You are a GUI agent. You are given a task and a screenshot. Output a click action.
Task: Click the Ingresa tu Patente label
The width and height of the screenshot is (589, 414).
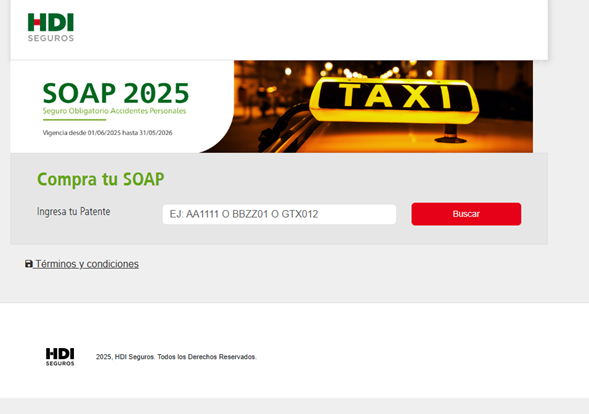pos(74,212)
